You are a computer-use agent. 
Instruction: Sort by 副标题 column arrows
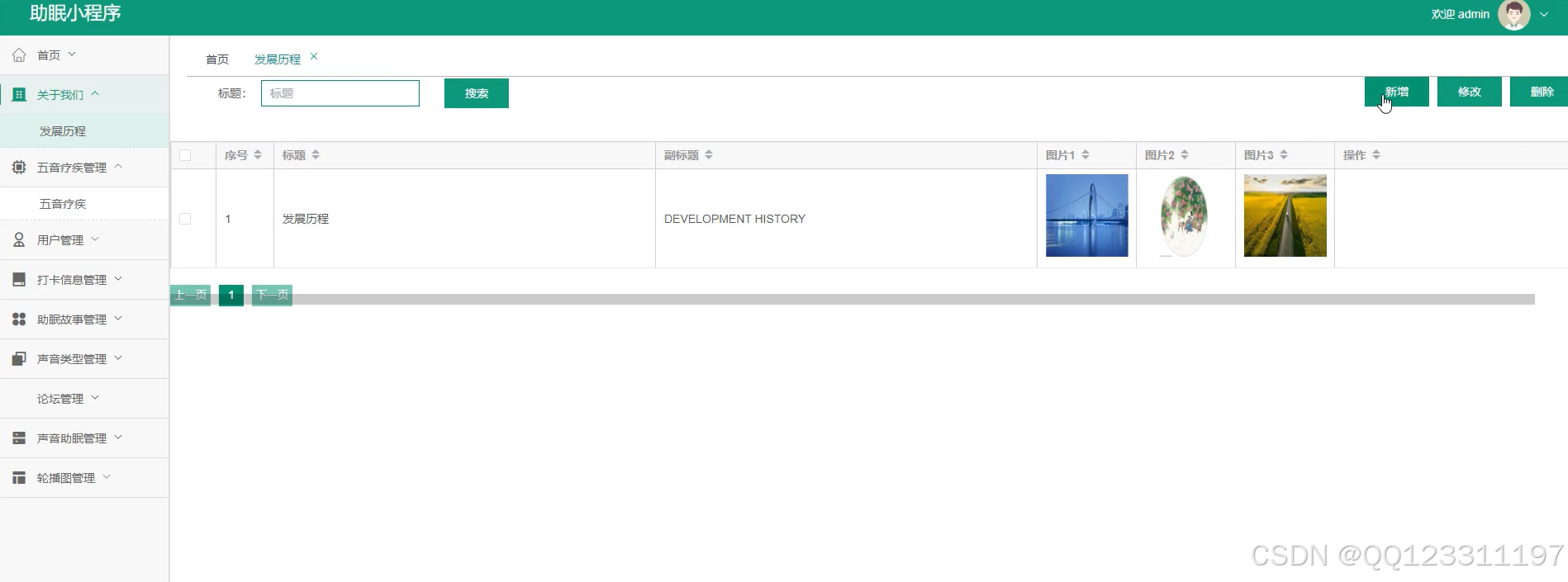[x=709, y=155]
